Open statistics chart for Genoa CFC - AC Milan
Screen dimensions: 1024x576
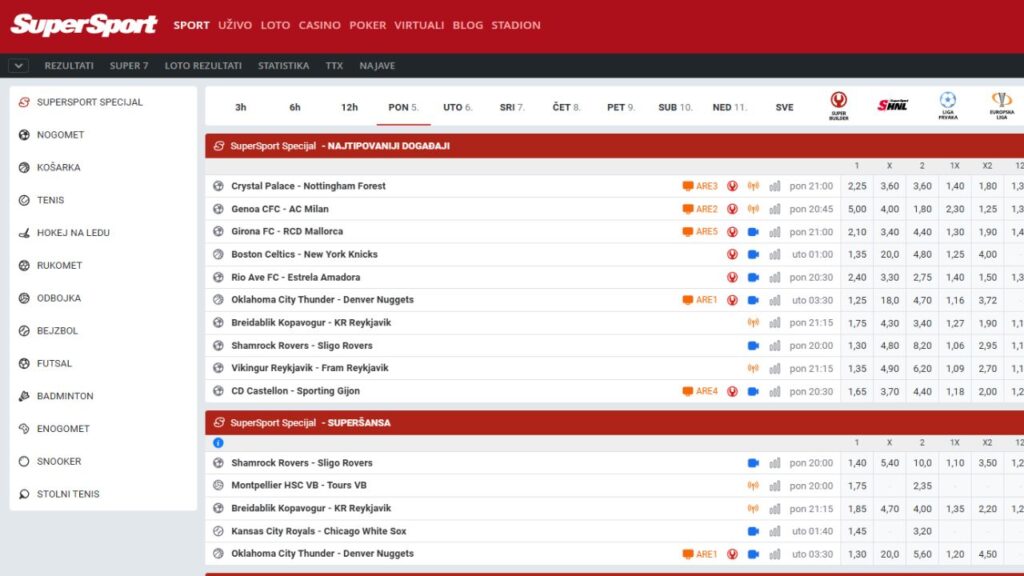coord(775,209)
